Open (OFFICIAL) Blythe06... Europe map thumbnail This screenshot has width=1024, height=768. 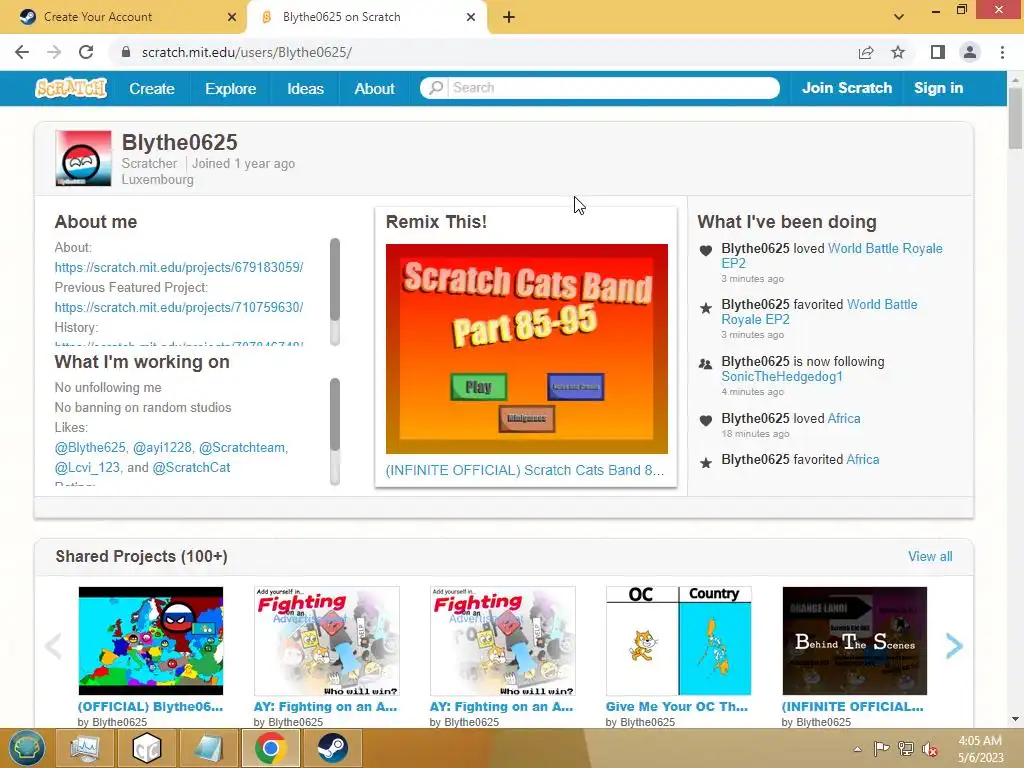(x=151, y=641)
